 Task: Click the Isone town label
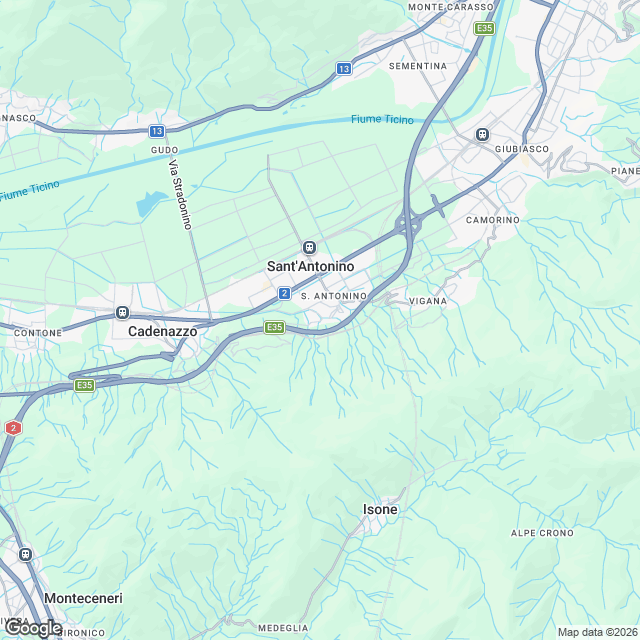tap(380, 509)
